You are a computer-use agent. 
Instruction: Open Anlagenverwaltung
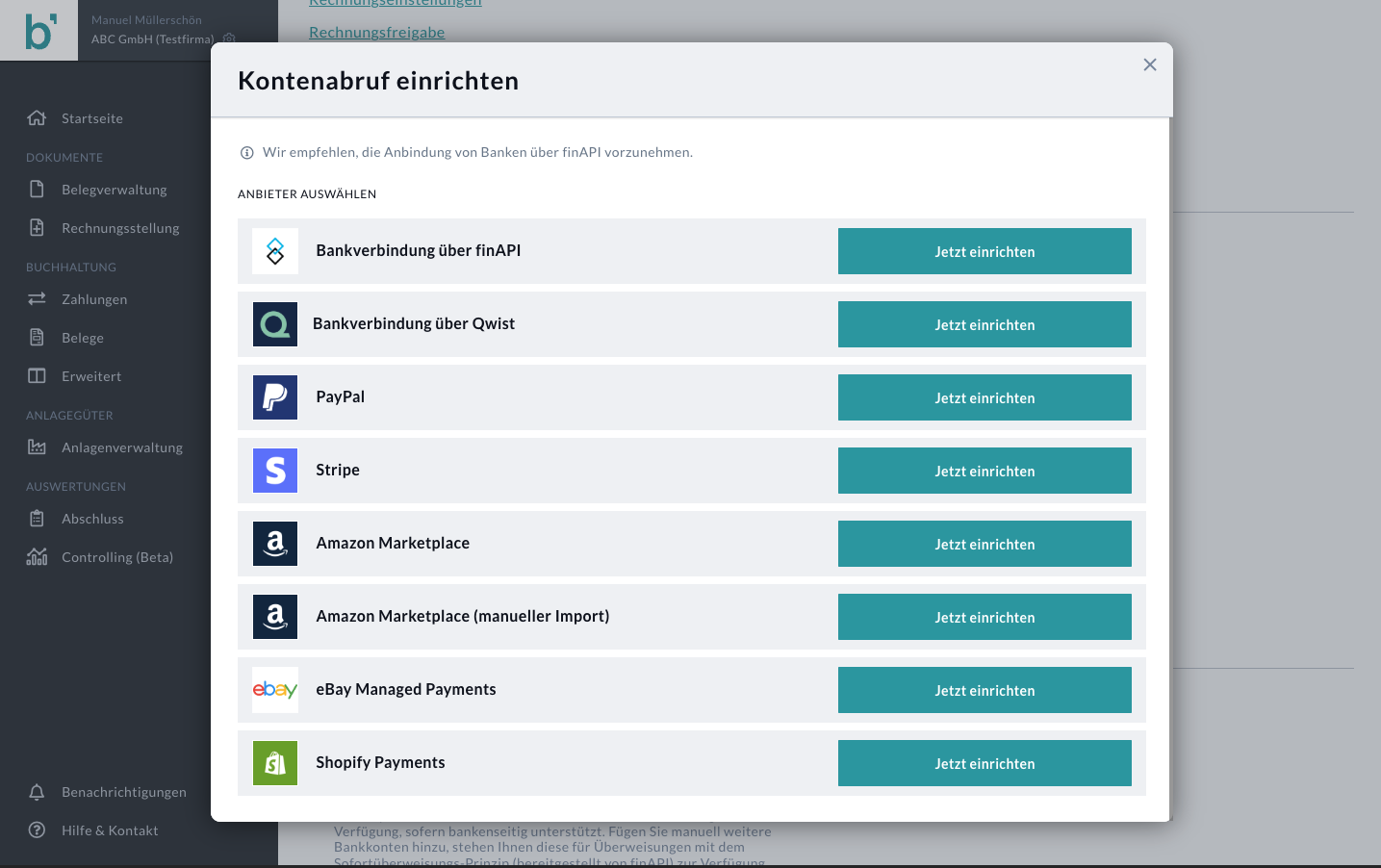tap(122, 447)
